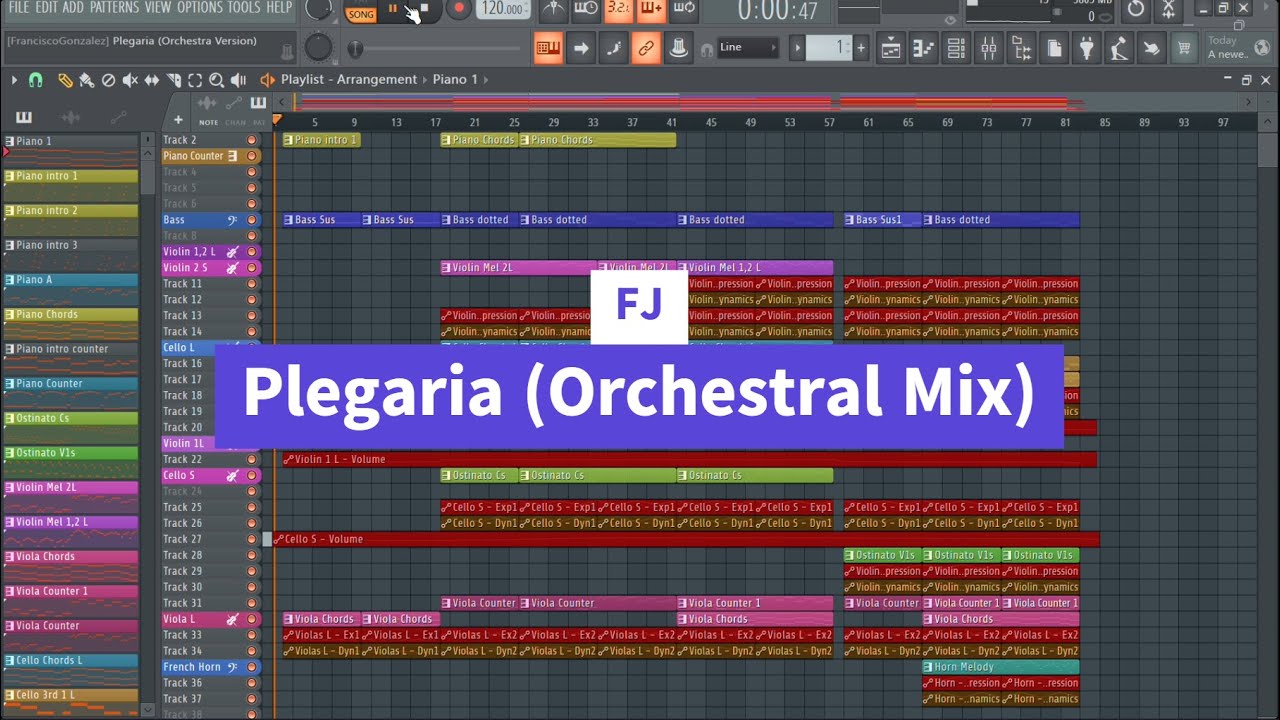This screenshot has width=1280, height=720.
Task: Open the Line snap dropdown
Action: [x=746, y=48]
